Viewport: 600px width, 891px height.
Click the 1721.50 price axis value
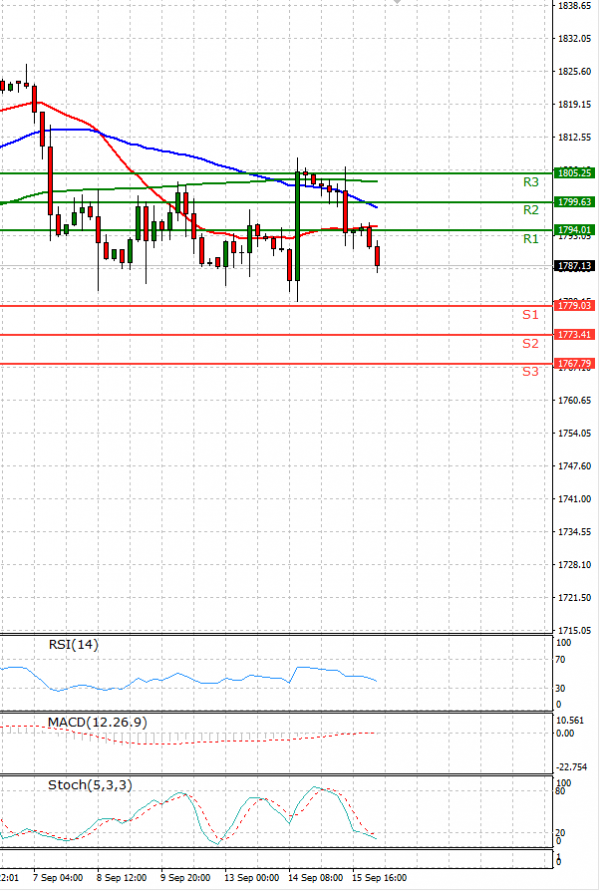(574, 598)
